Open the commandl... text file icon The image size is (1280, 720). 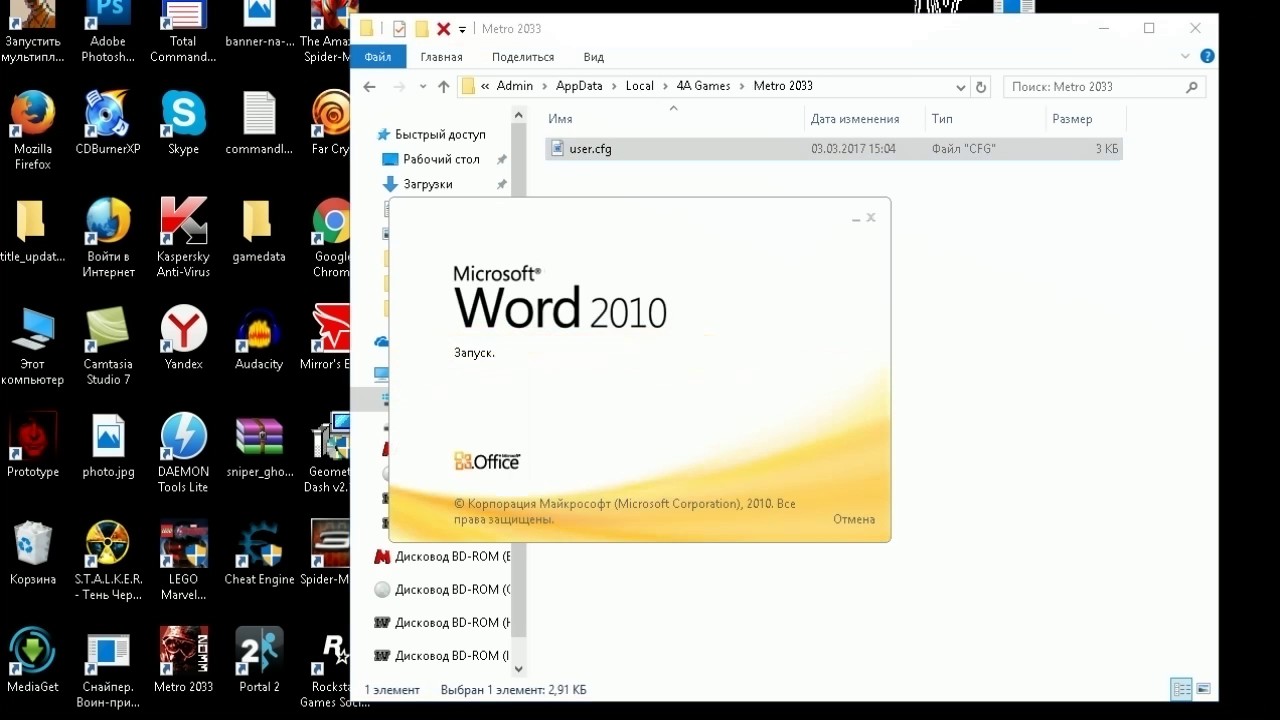click(x=258, y=123)
